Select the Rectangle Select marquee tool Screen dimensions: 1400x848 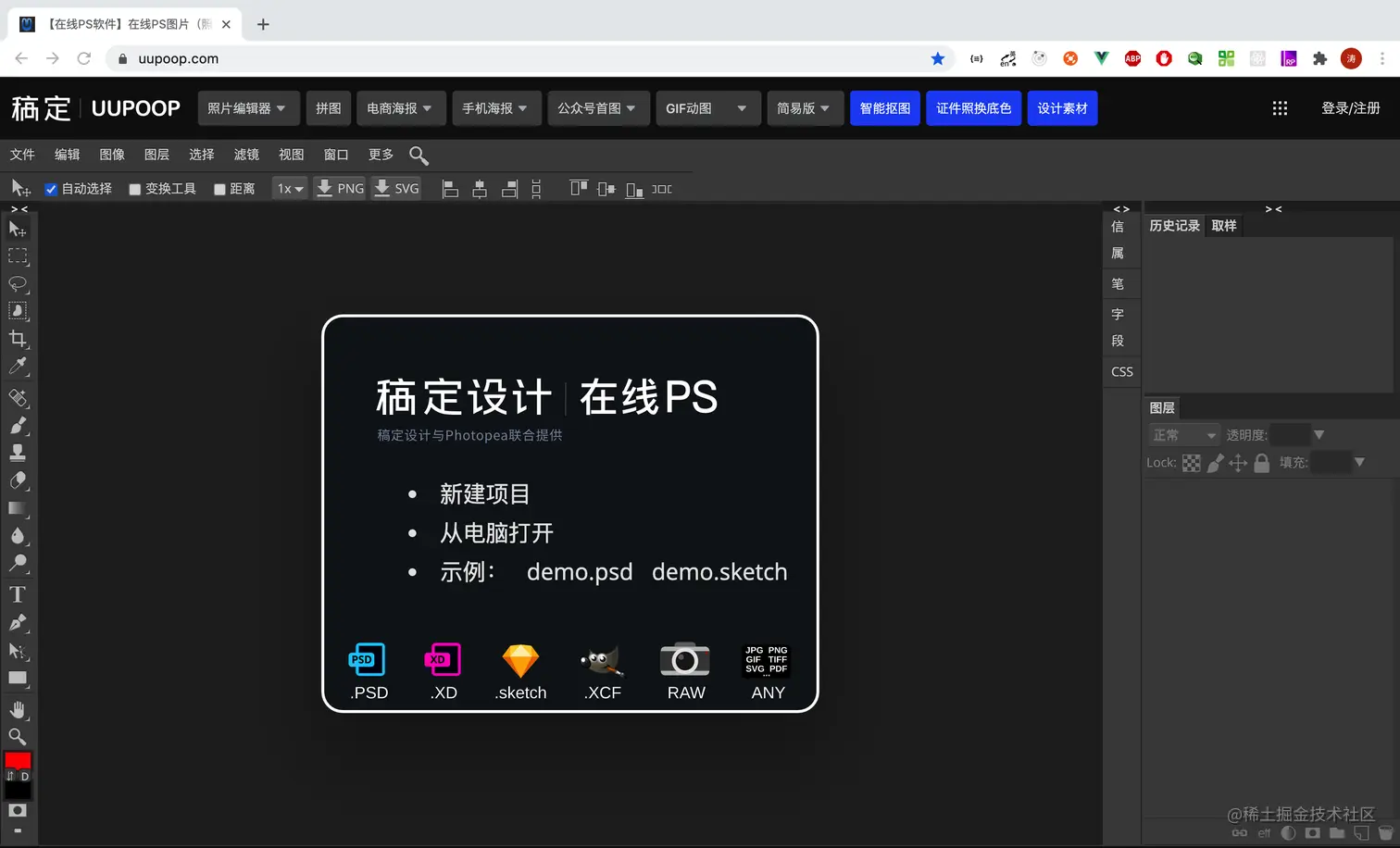coord(18,256)
